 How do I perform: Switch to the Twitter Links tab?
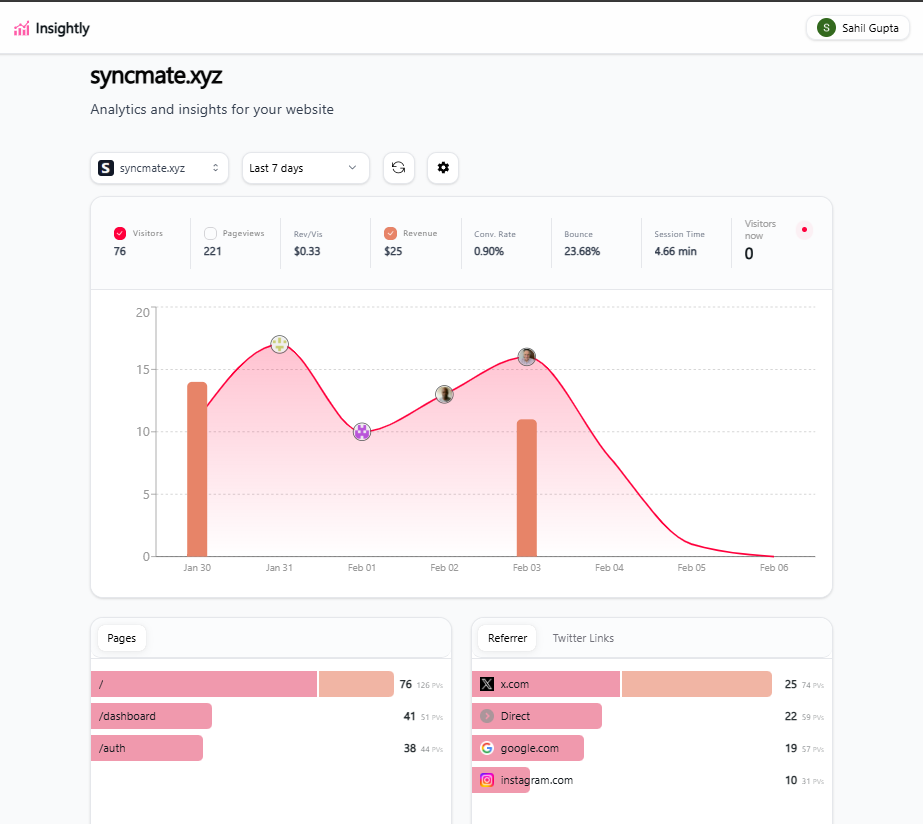(585, 637)
